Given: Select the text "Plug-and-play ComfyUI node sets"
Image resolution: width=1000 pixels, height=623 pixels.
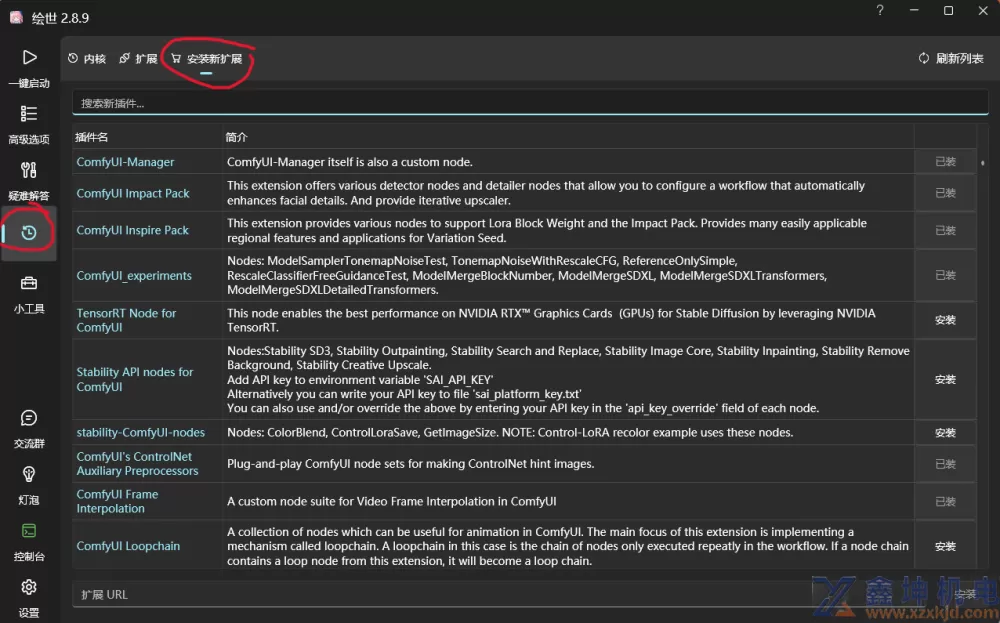Looking at the screenshot, I should 411,464.
